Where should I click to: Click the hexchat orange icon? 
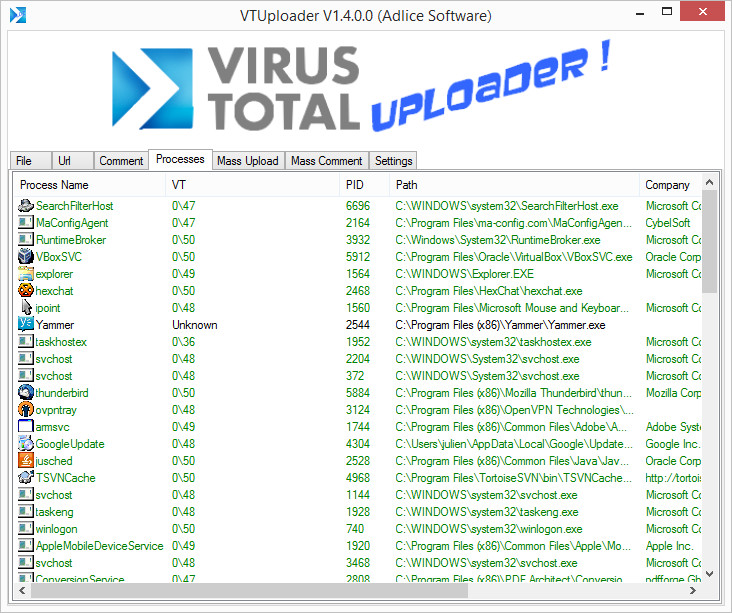(26, 291)
